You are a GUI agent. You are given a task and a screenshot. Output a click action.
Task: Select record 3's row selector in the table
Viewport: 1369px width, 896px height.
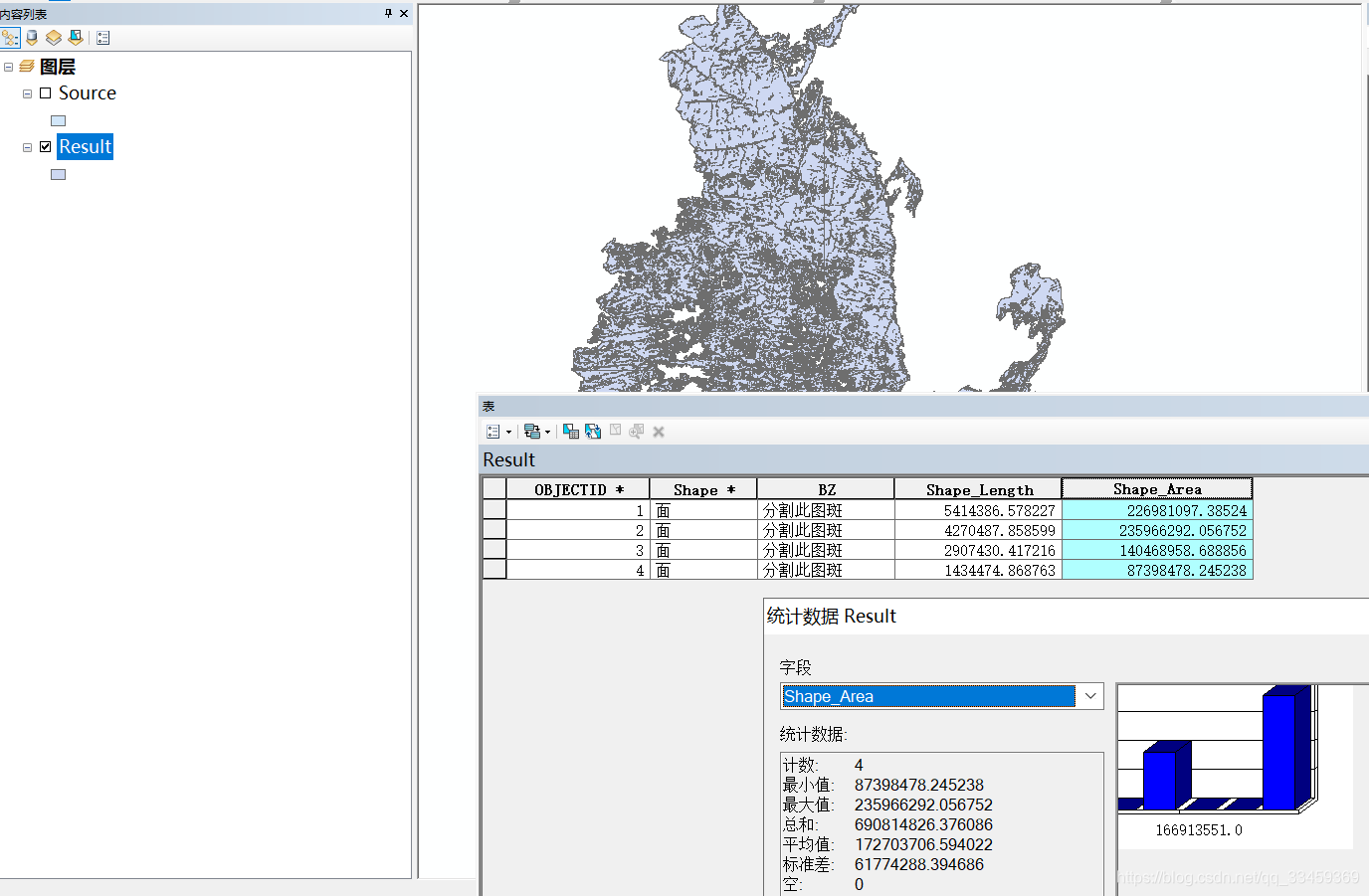click(493, 550)
